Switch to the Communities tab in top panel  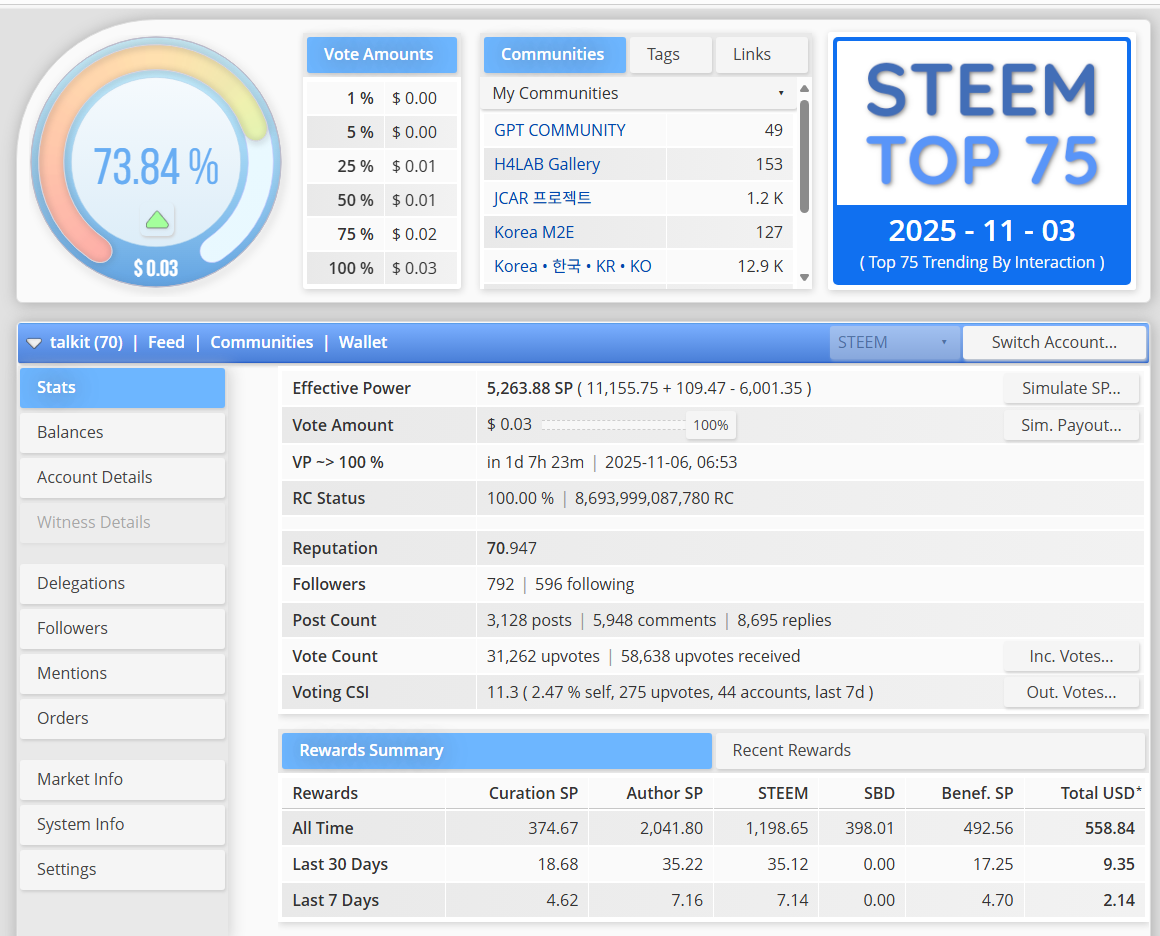(x=554, y=55)
